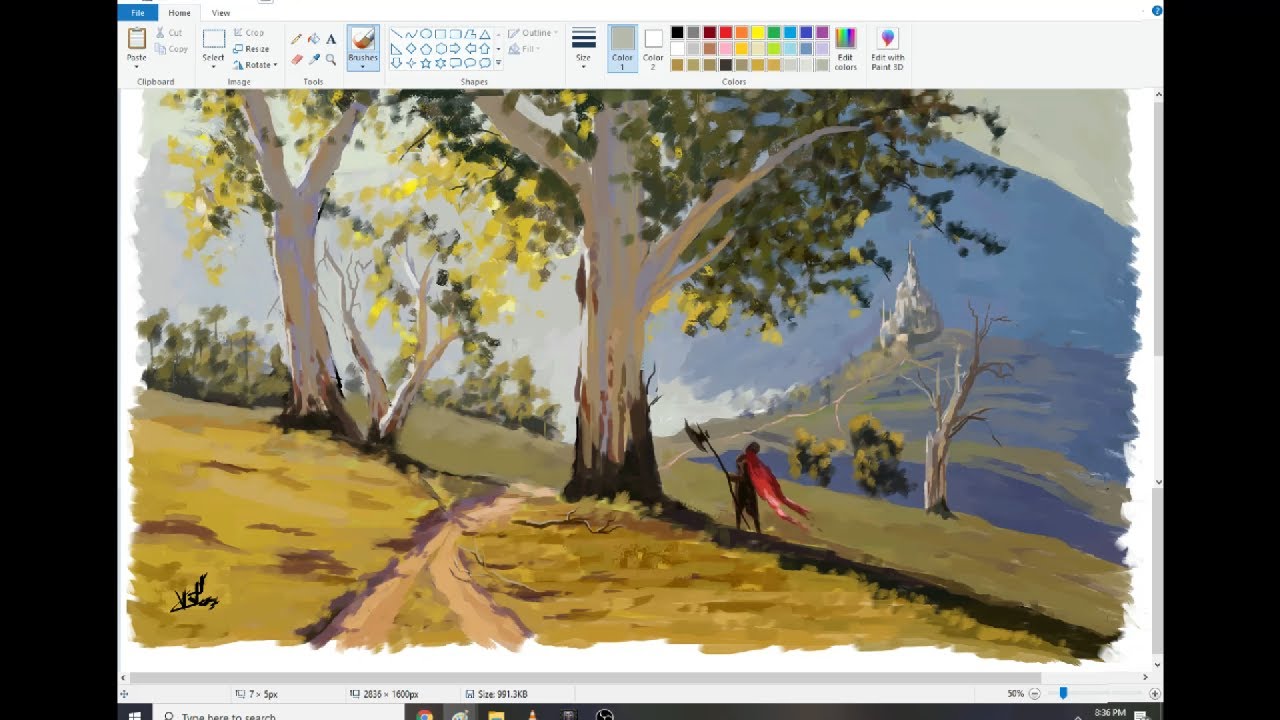Choose the Pentagon shape
Screen dimensions: 1280x720
tap(426, 48)
